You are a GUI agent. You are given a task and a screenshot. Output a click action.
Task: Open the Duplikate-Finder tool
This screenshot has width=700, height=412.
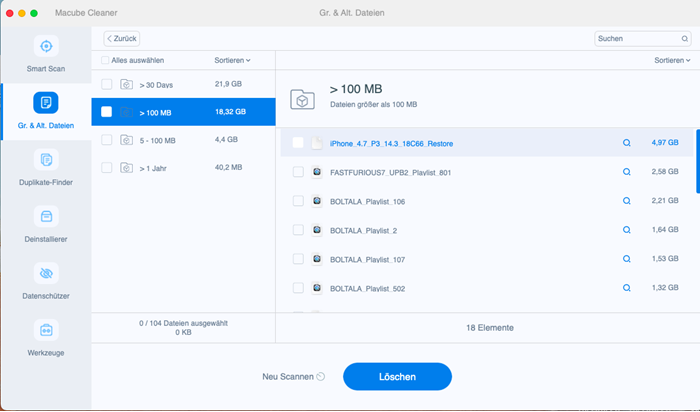pos(46,168)
